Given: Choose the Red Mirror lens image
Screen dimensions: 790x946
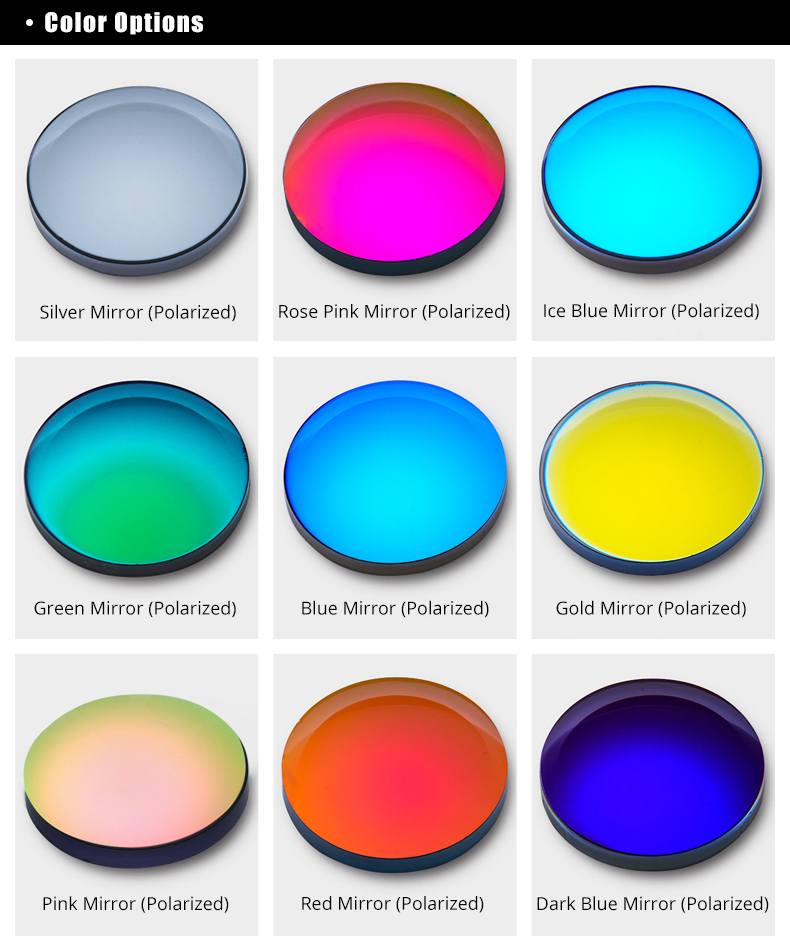Looking at the screenshot, I should point(394,775).
